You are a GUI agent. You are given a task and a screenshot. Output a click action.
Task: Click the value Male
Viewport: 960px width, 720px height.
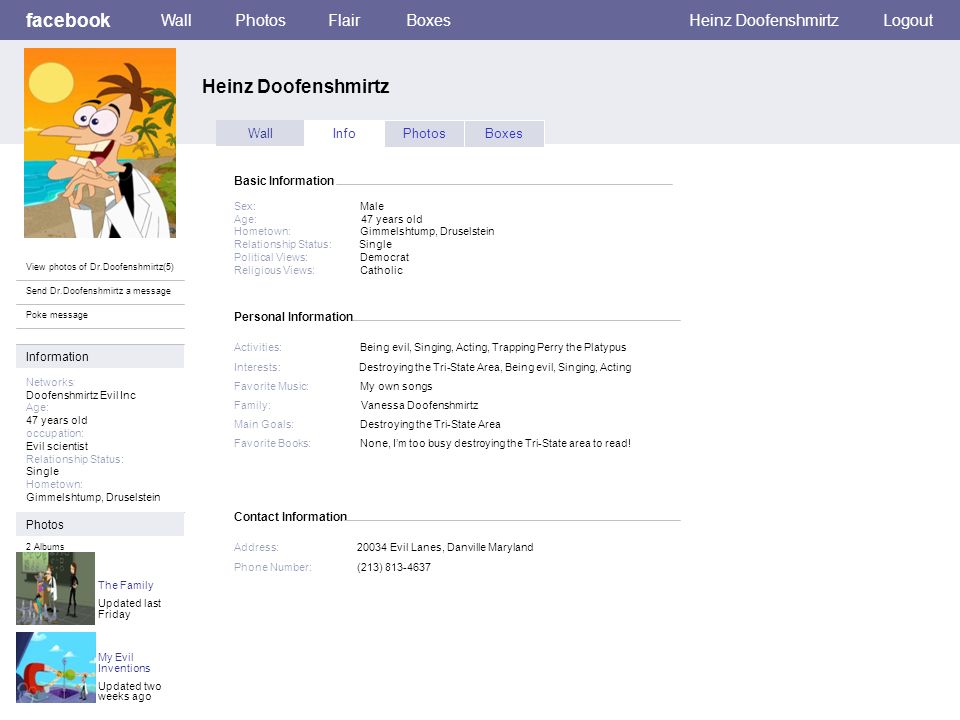(372, 206)
